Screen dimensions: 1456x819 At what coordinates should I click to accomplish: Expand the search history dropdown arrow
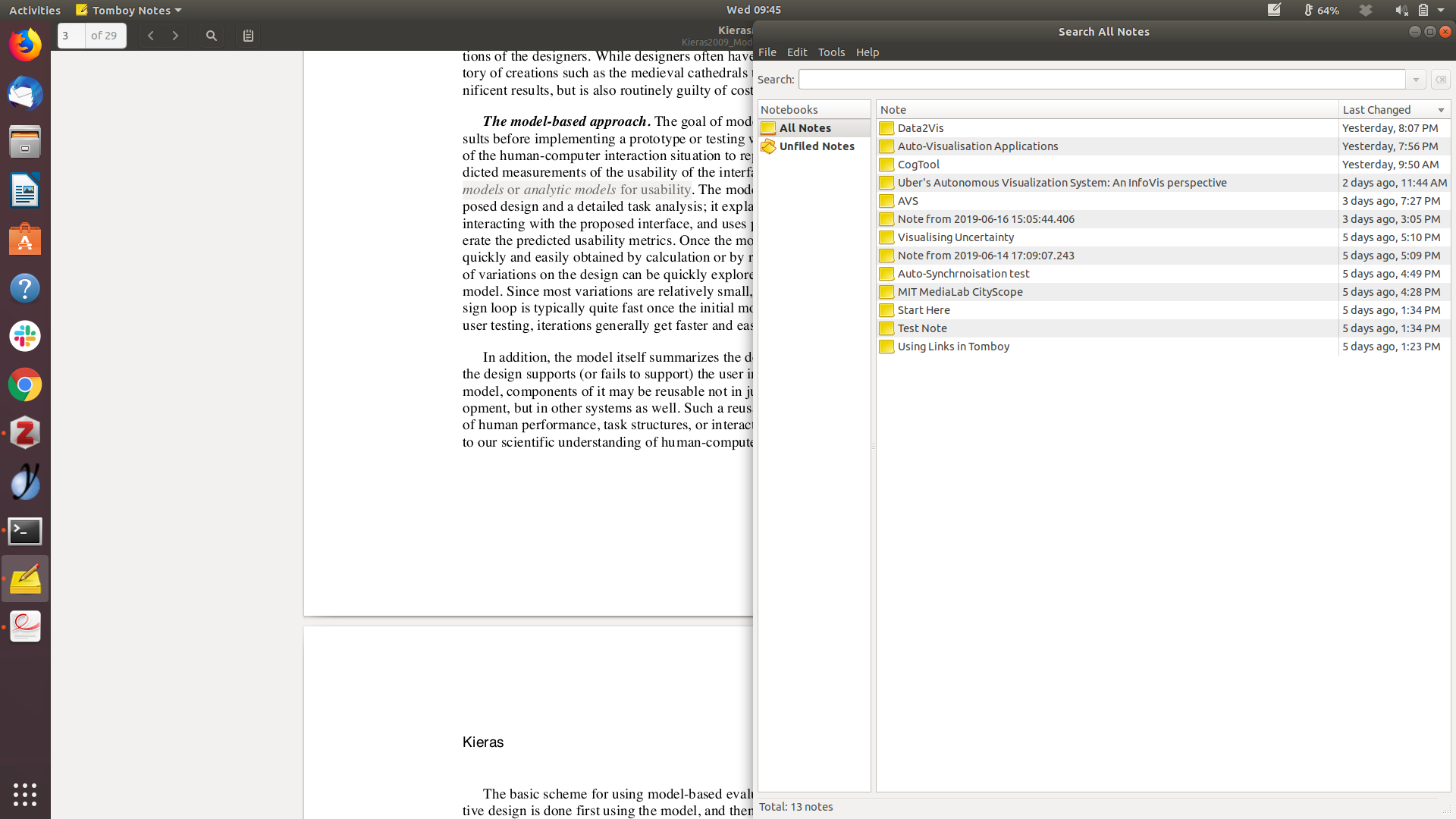coord(1416,80)
